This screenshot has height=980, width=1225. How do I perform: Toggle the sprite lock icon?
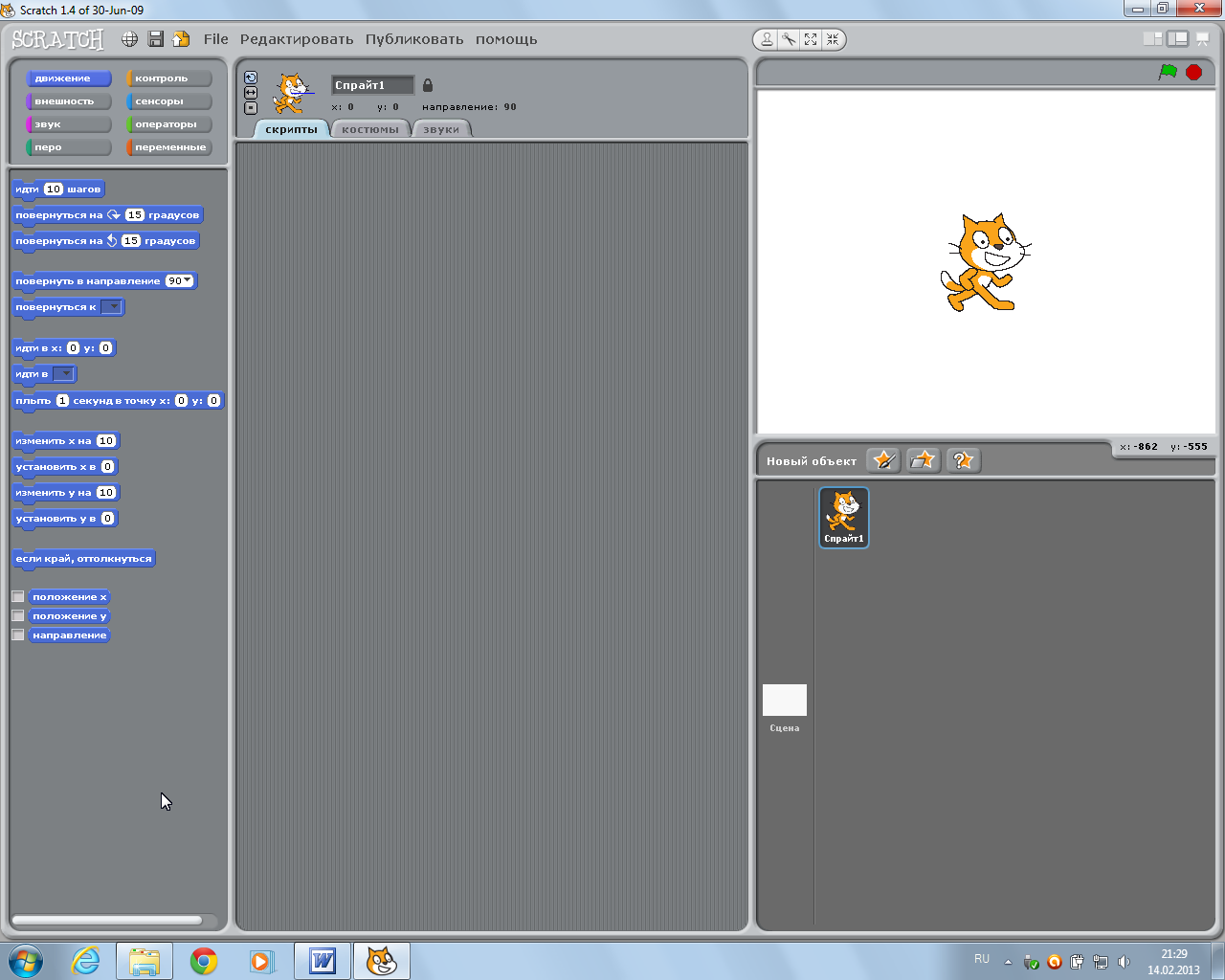(x=428, y=85)
